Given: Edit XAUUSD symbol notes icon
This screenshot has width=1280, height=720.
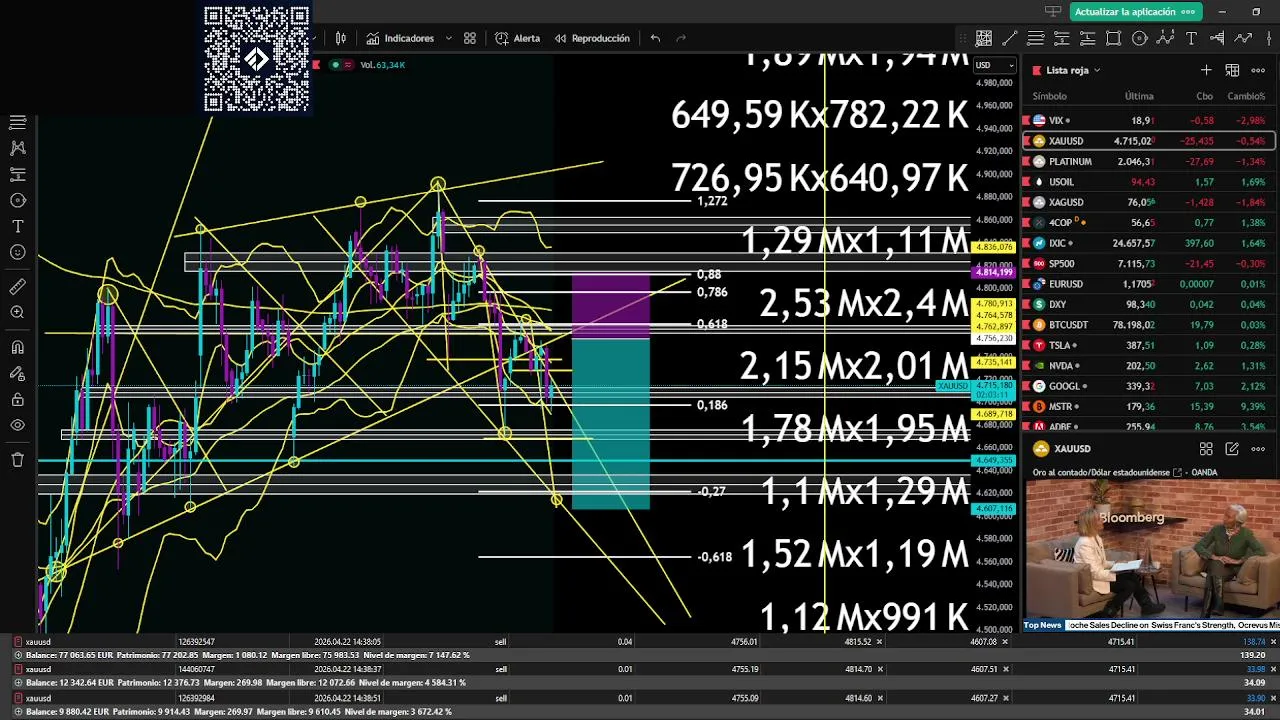Looking at the screenshot, I should tap(1232, 449).
